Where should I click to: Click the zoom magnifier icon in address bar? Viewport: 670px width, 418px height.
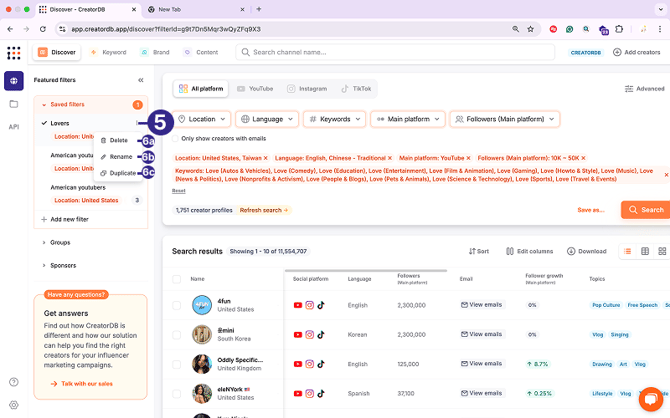[x=516, y=29]
